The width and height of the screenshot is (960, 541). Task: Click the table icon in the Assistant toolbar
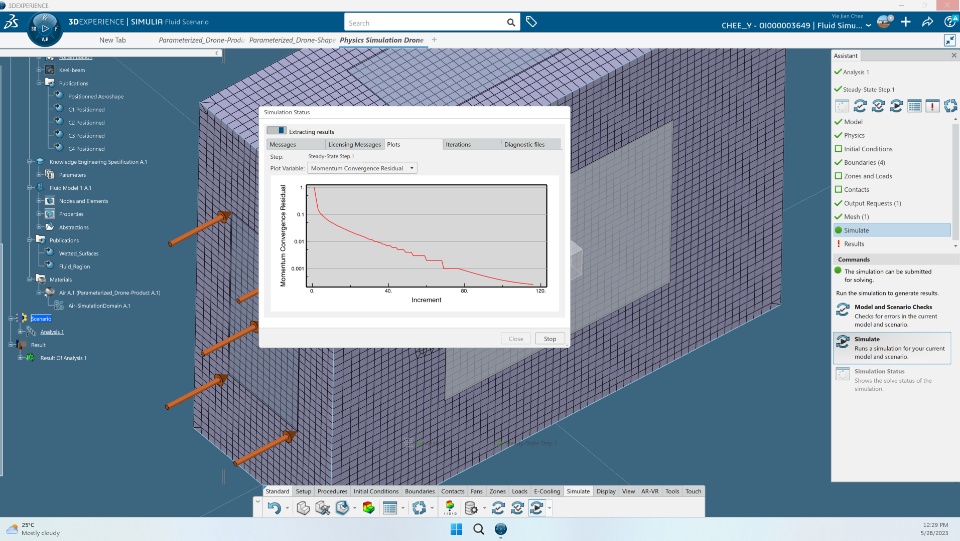click(915, 106)
